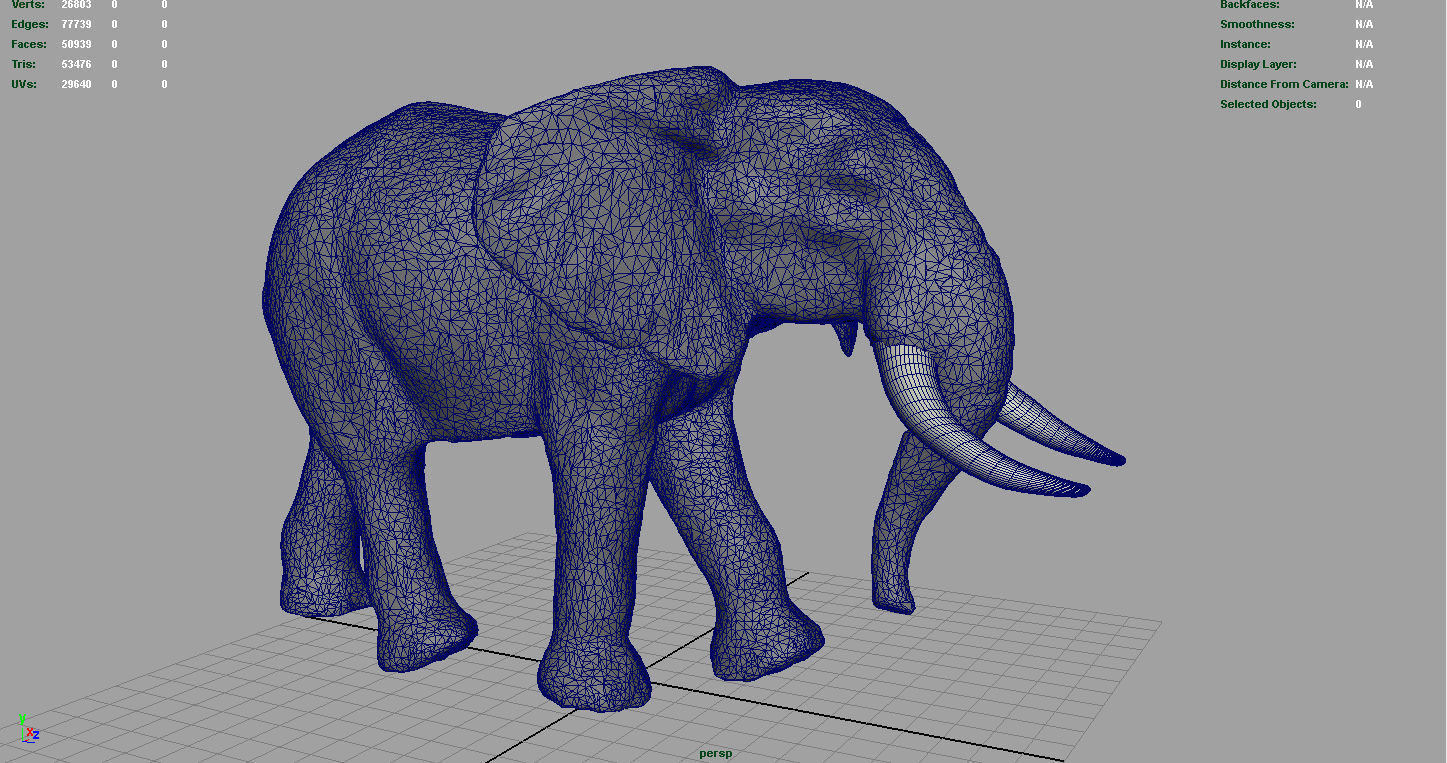This screenshot has width=1447, height=763.
Task: Click the edge count value 77739
Action: [76, 24]
